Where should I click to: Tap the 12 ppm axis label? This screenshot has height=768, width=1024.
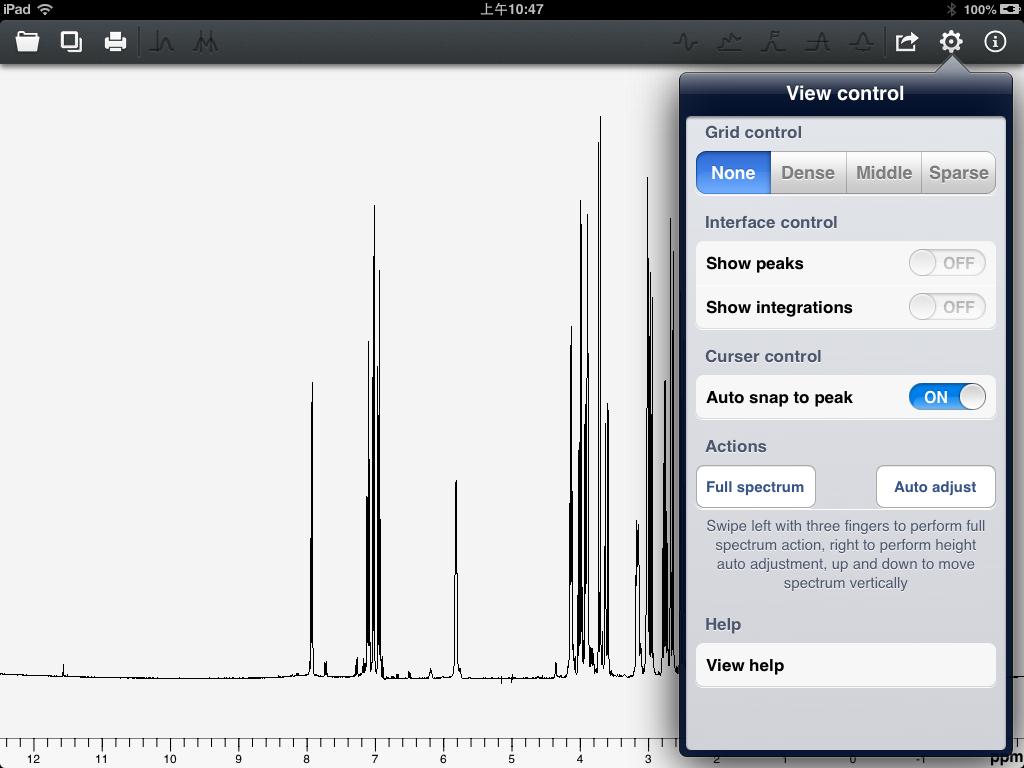coord(33,759)
